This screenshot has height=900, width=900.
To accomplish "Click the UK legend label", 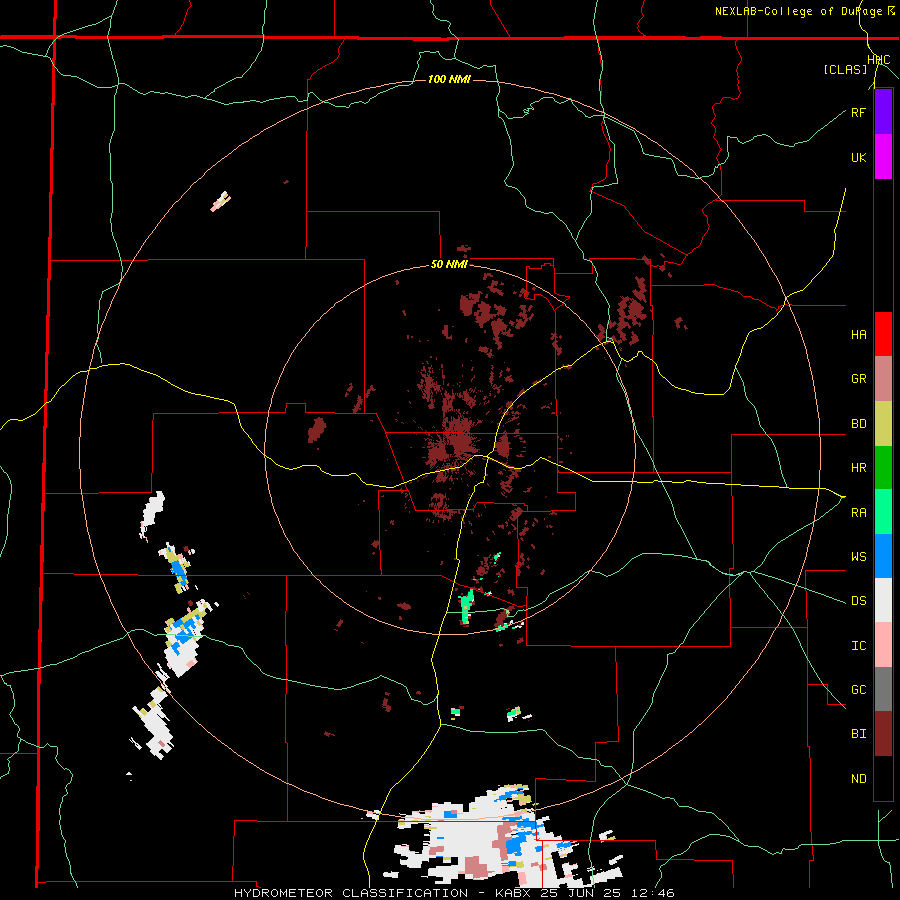I will tap(858, 157).
